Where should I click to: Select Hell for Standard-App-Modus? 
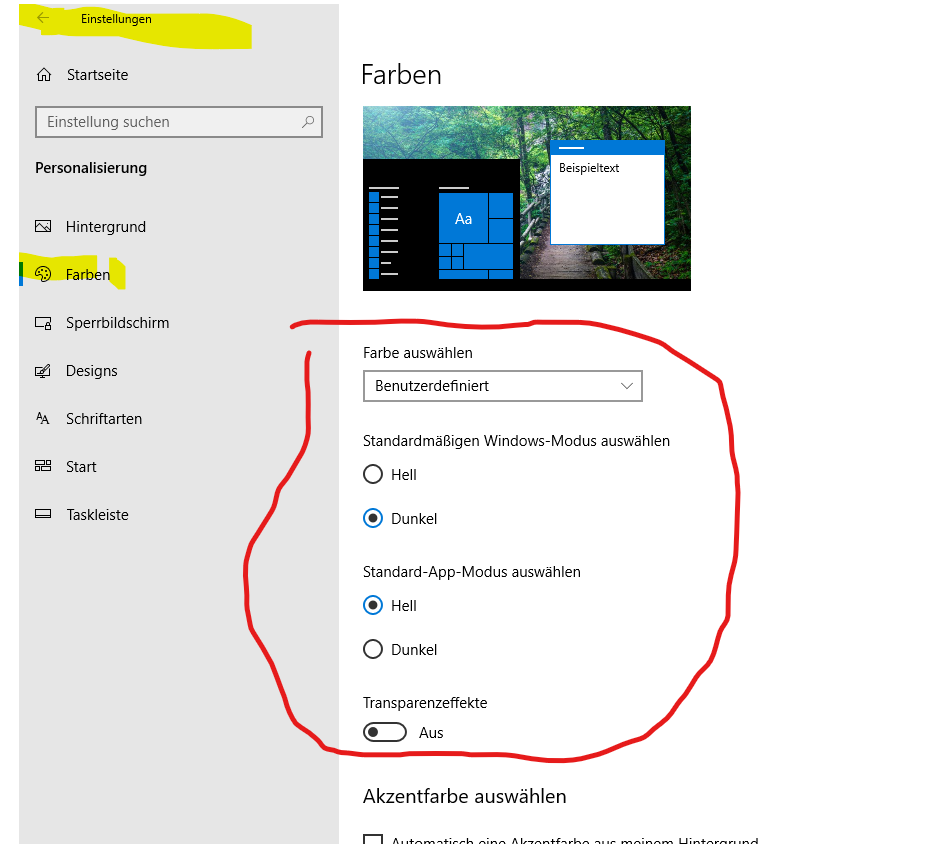(373, 605)
